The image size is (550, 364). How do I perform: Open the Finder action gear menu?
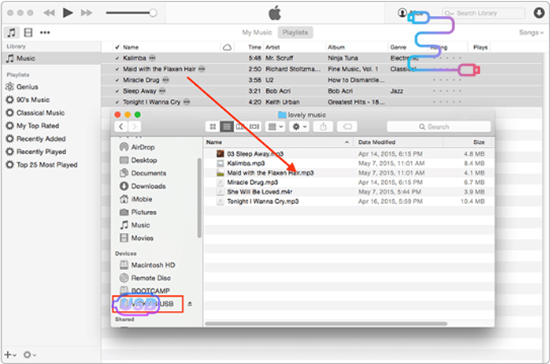299,127
